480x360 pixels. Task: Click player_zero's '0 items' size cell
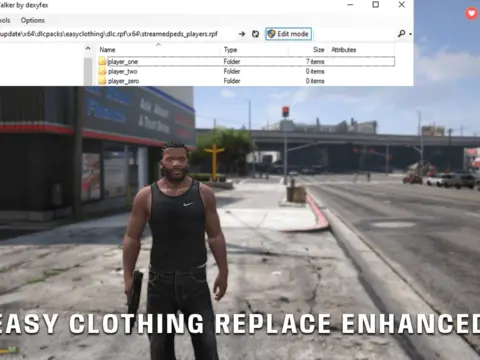pyautogui.click(x=315, y=81)
